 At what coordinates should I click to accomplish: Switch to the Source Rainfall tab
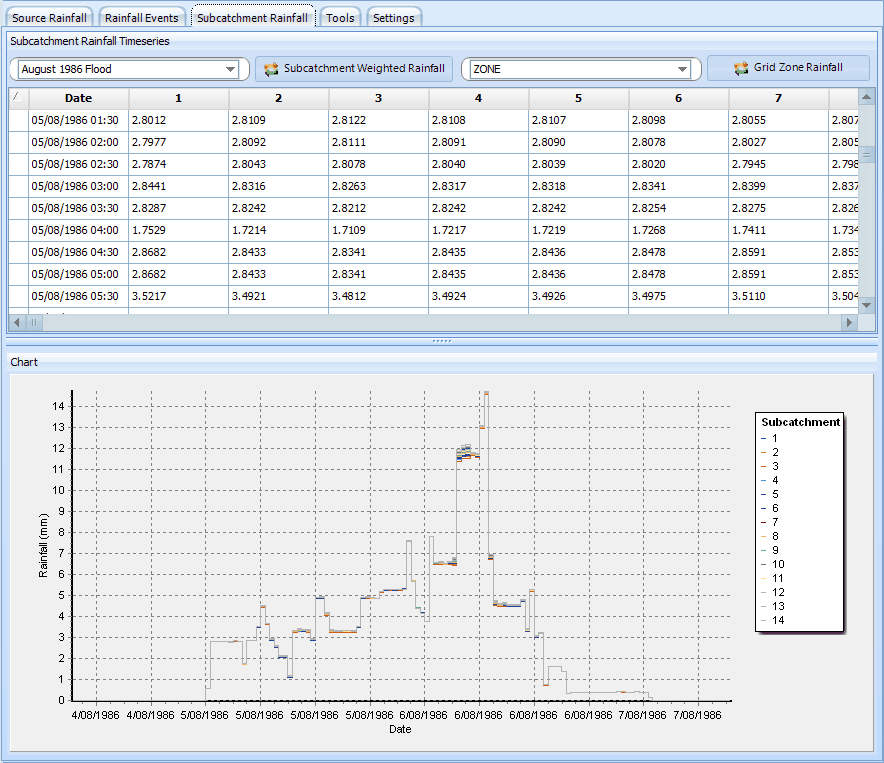50,18
